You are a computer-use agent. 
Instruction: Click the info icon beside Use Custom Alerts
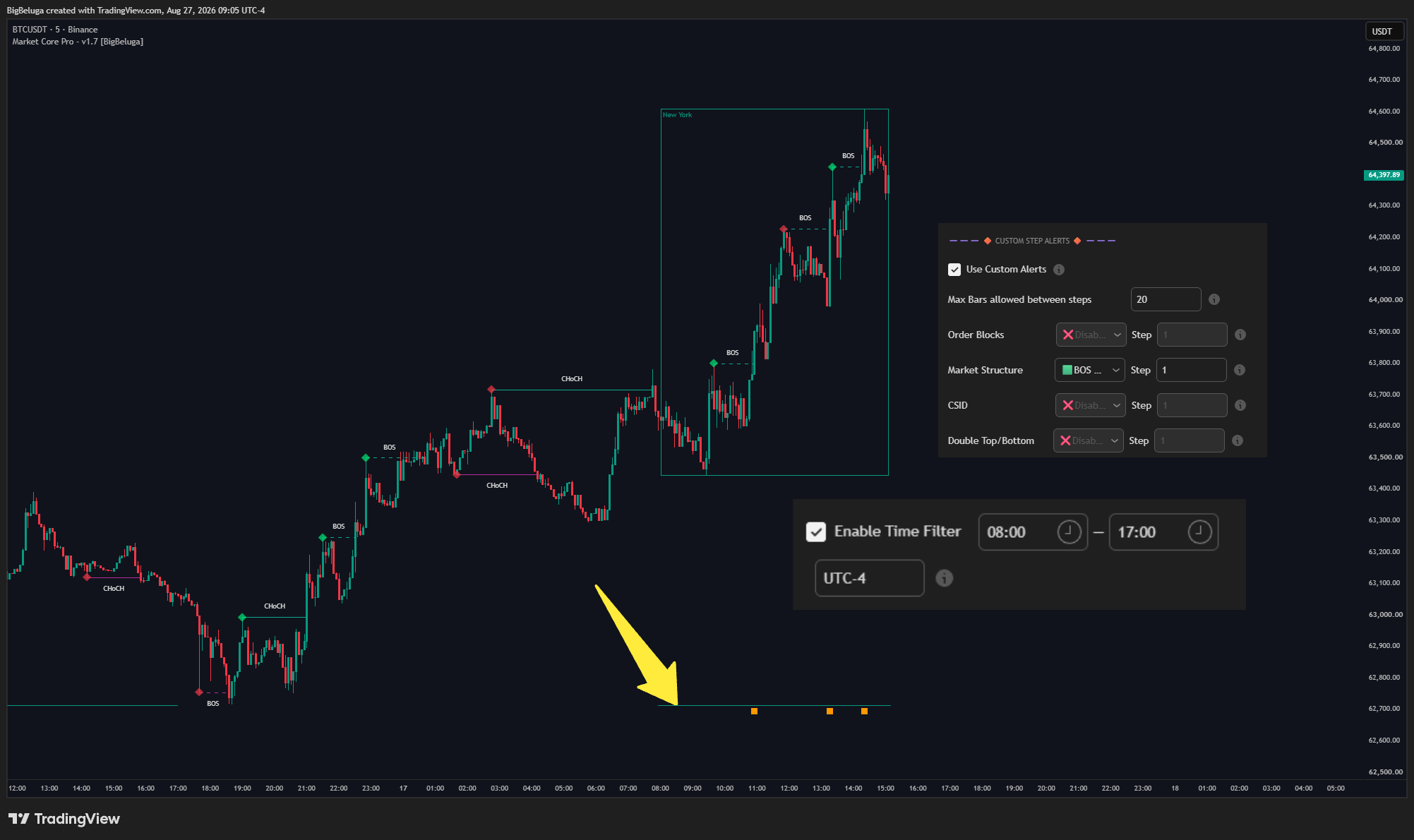point(1059,270)
